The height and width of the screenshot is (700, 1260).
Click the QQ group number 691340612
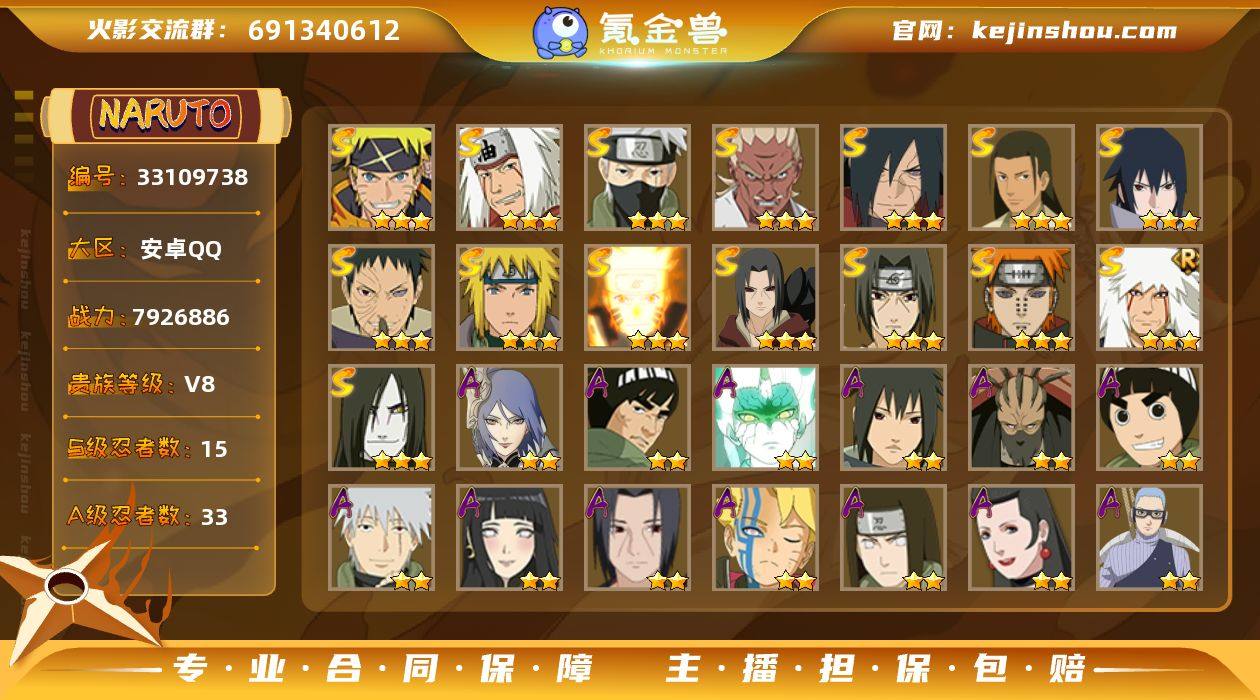tap(324, 30)
